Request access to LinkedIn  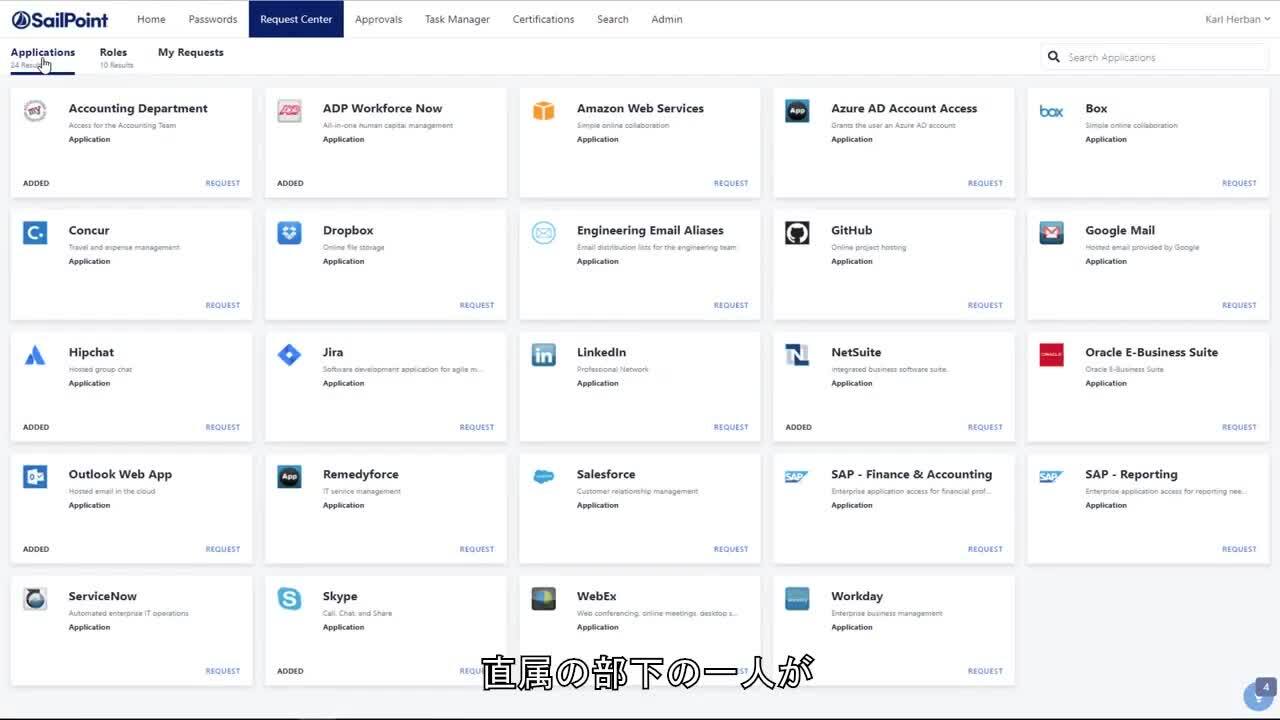(x=731, y=427)
